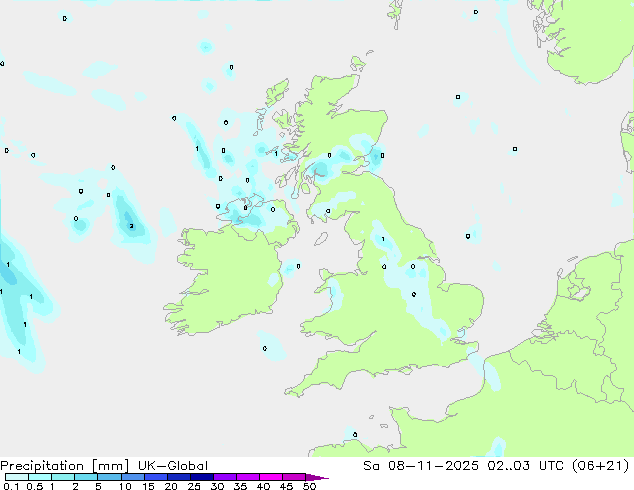
Task: Click the over-50 mm legend arrow tip
Action: point(317,477)
